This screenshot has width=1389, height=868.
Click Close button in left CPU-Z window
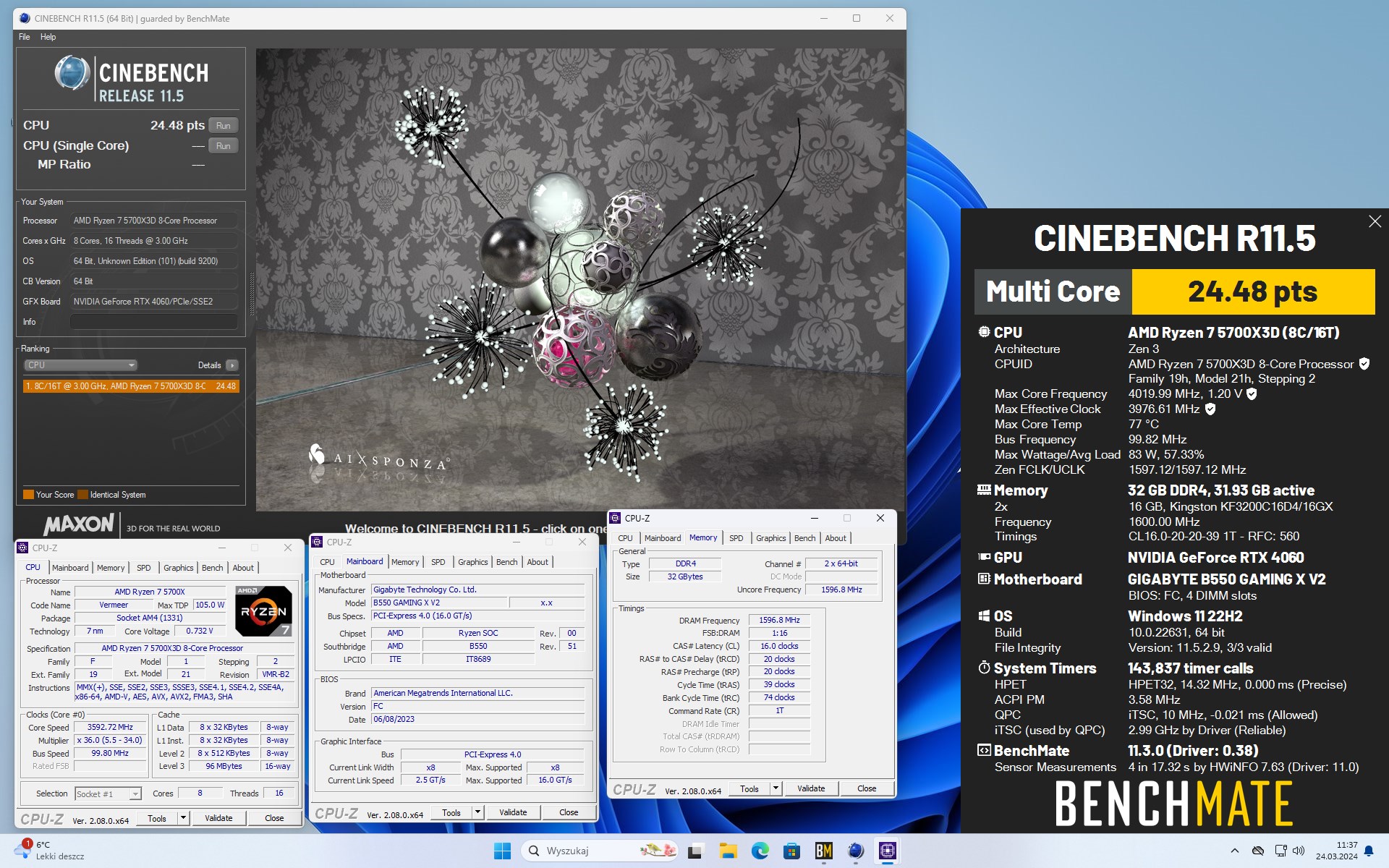(x=274, y=819)
